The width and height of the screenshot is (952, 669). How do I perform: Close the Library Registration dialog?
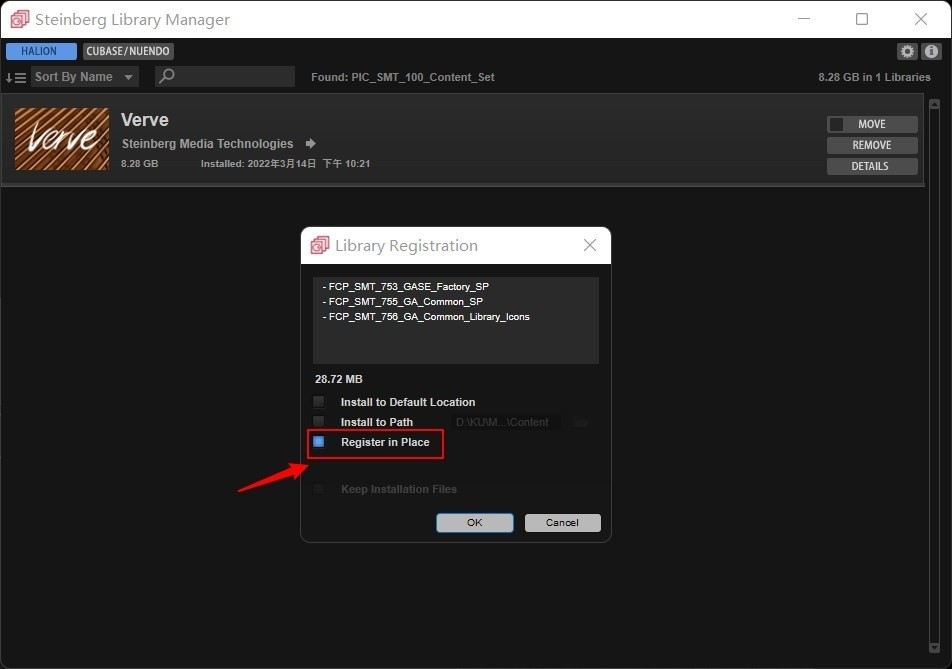click(590, 245)
